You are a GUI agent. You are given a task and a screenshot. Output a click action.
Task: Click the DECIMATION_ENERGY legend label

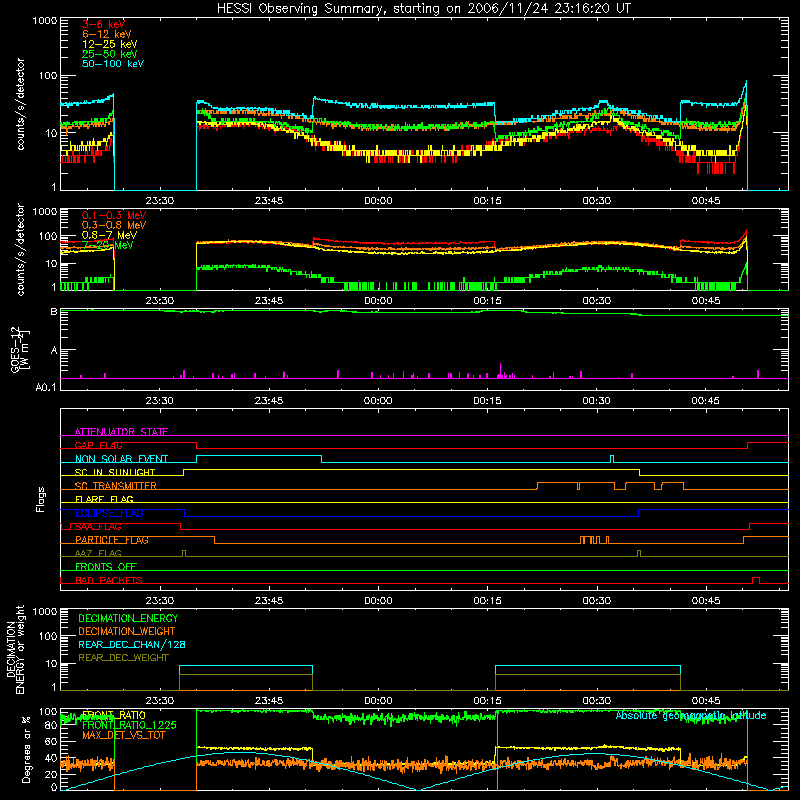click(128, 618)
